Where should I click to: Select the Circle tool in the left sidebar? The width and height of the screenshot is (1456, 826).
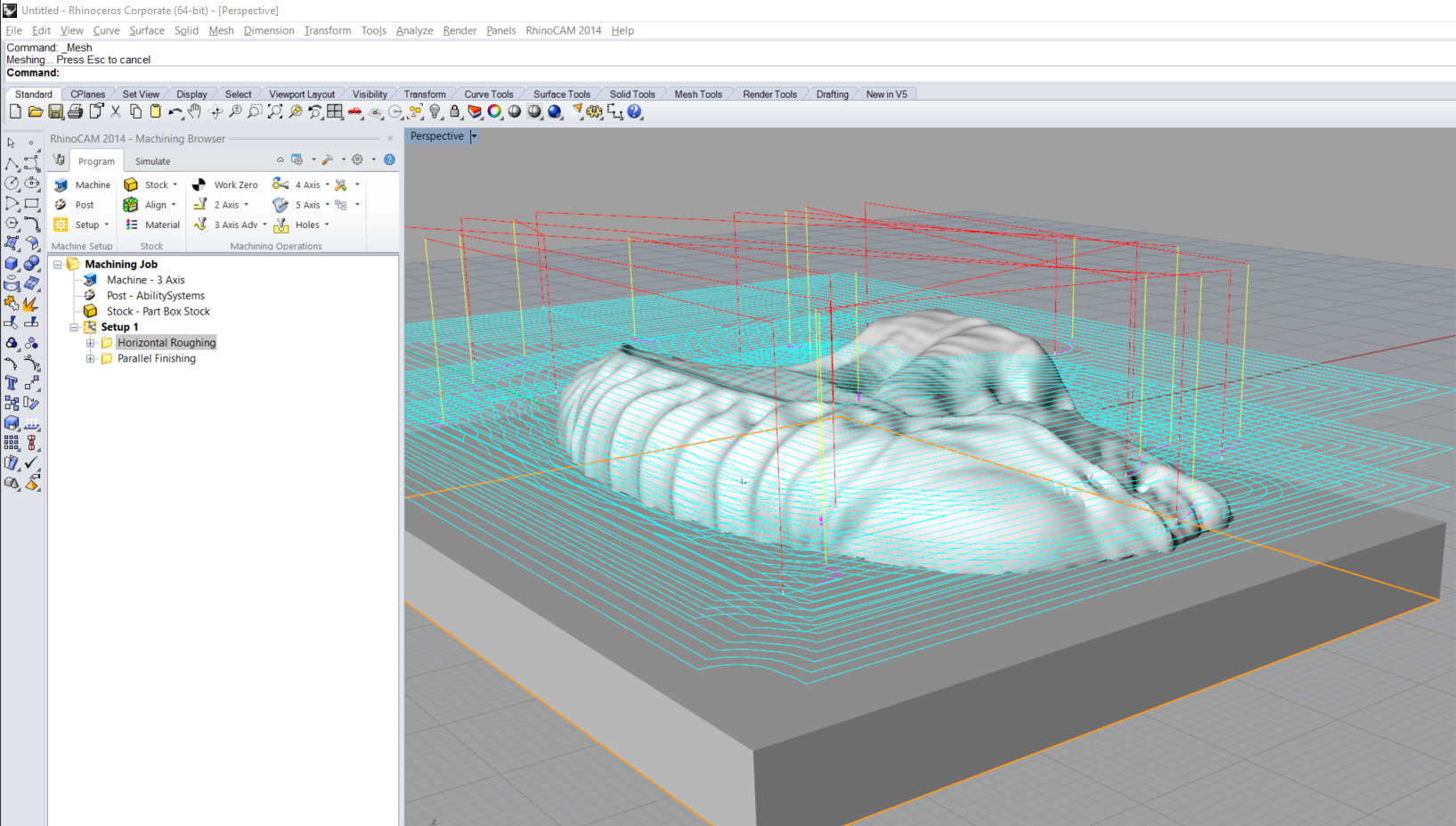click(12, 183)
